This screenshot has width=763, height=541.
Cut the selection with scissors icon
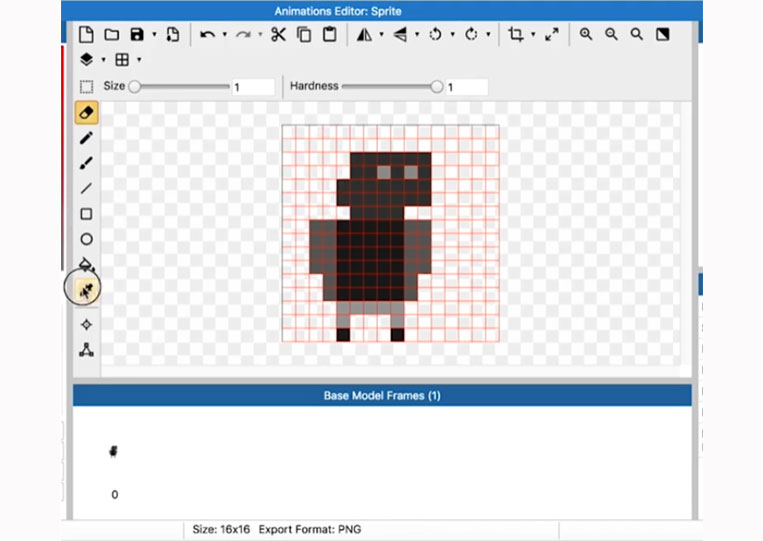(278, 35)
